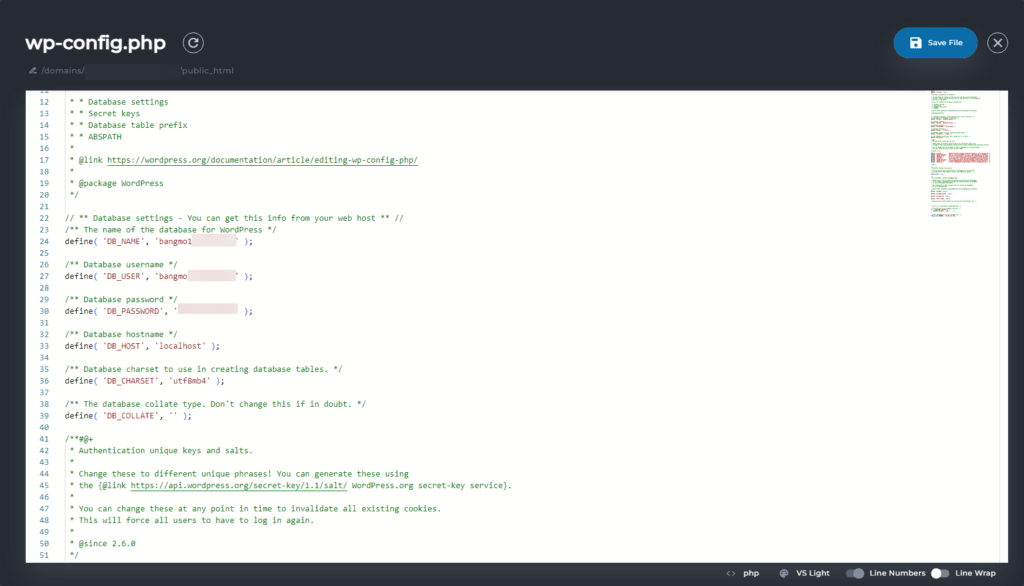Click the pencil icon before /domains/ path
The width and height of the screenshot is (1024, 586).
32,71
